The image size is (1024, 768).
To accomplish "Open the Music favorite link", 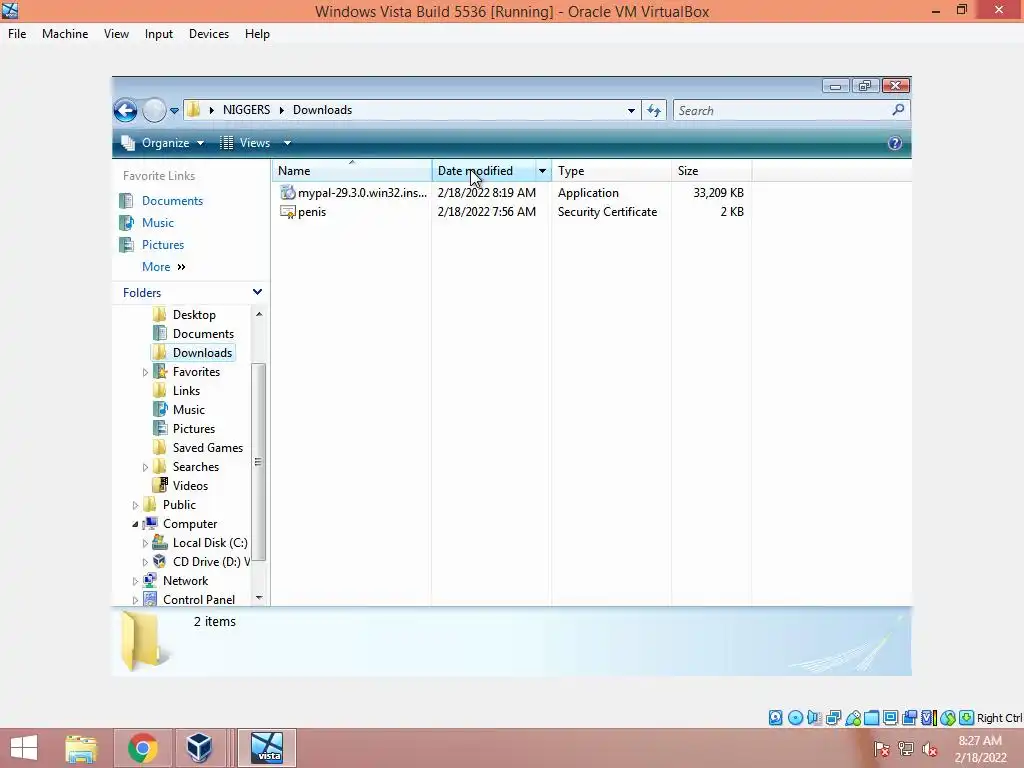I will tap(158, 223).
